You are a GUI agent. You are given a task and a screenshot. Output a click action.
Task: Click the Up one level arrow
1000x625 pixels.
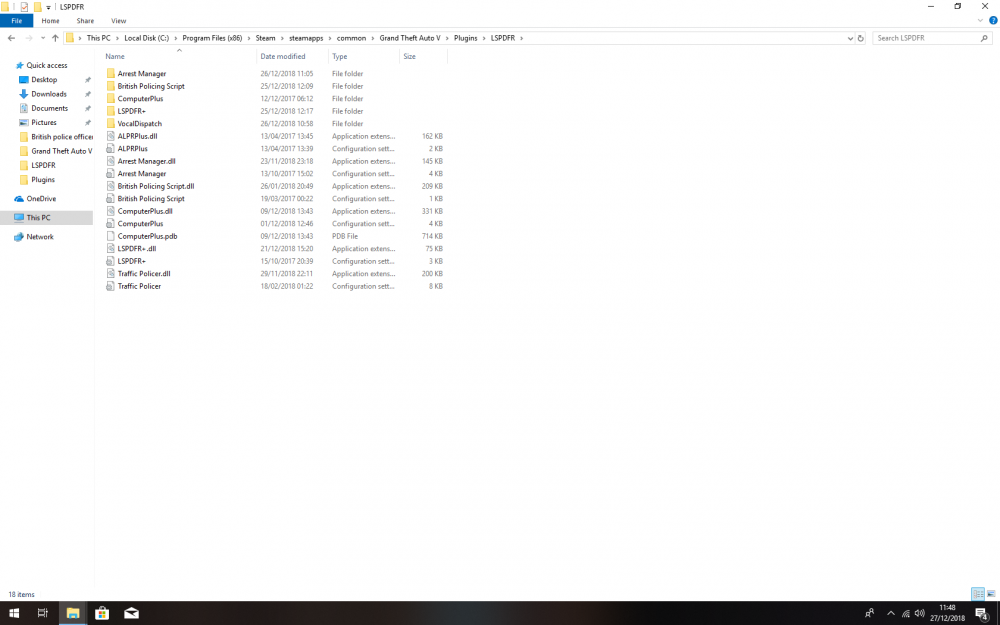pyautogui.click(x=55, y=38)
